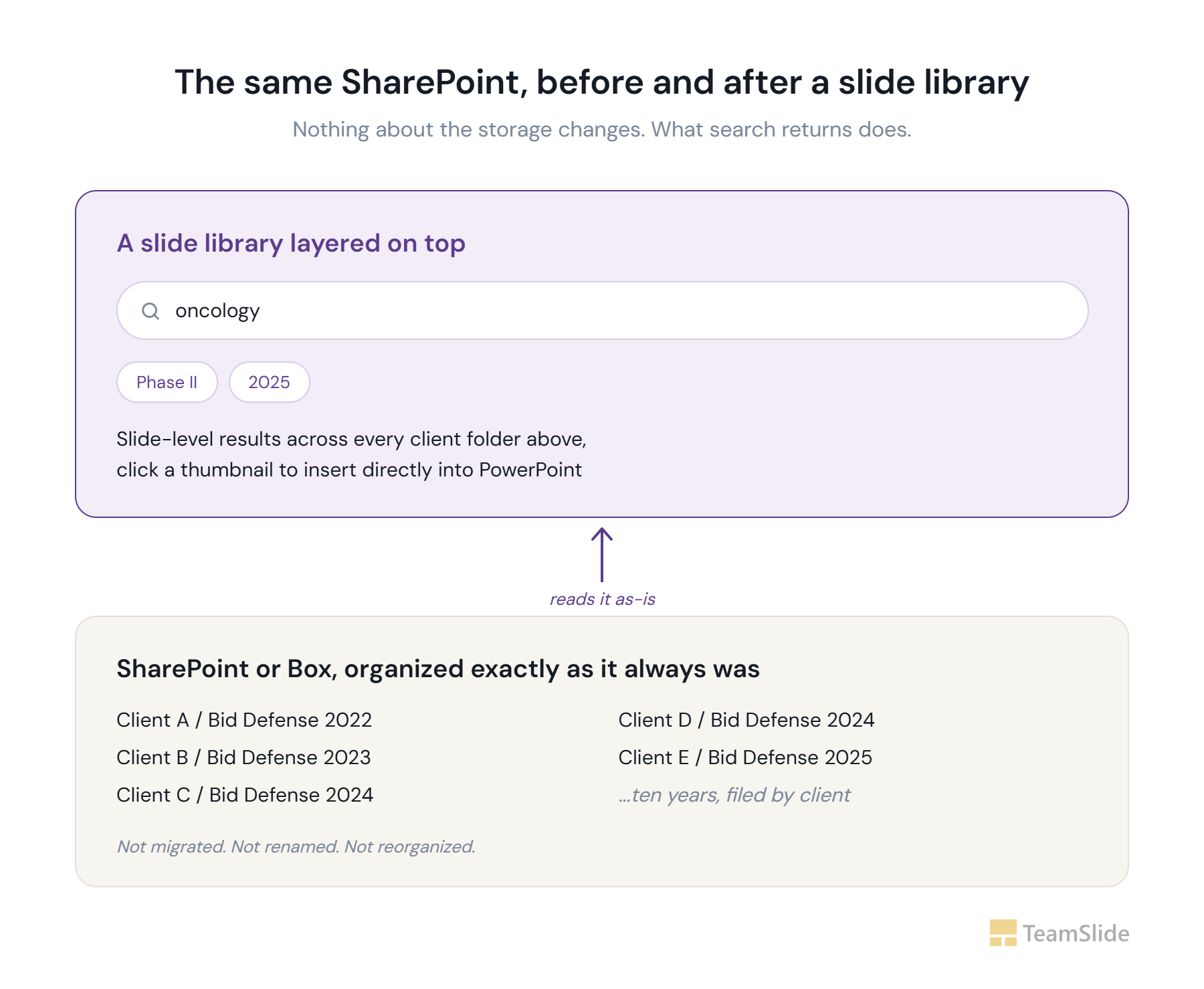This screenshot has height=989, width=1204.
Task: Click the magnifying glass search icon
Action: pyautogui.click(x=150, y=310)
